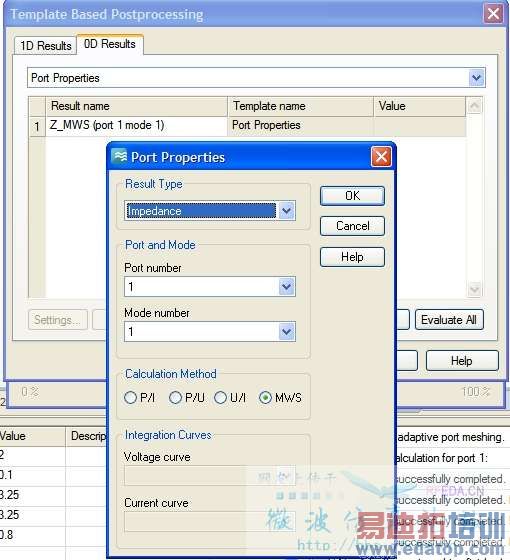The width and height of the screenshot is (510, 560).
Task: Expand the Port number dropdown
Action: tap(286, 286)
